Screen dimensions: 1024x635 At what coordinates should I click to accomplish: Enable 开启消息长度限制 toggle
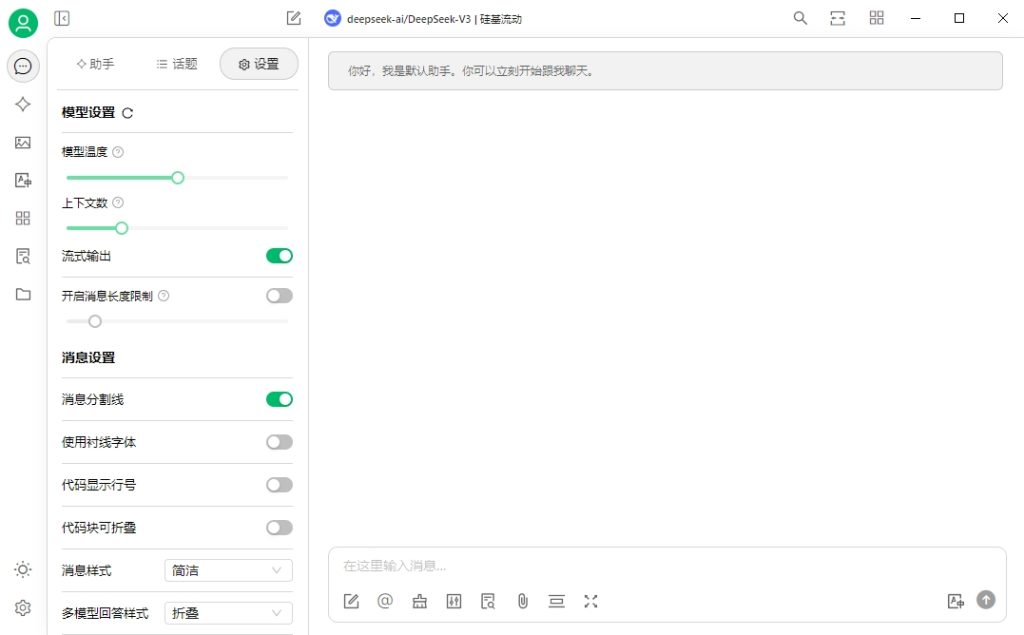coord(280,296)
